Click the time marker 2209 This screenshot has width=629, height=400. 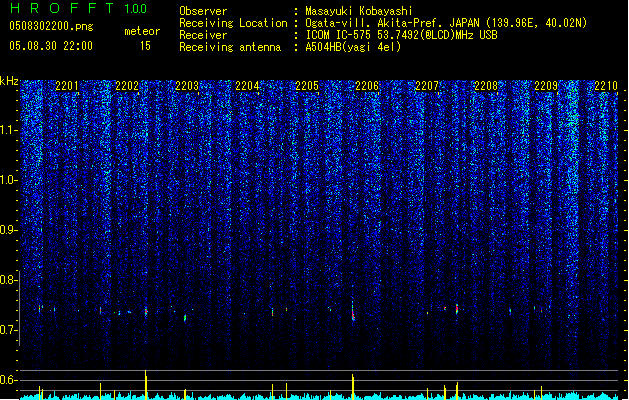pos(546,86)
